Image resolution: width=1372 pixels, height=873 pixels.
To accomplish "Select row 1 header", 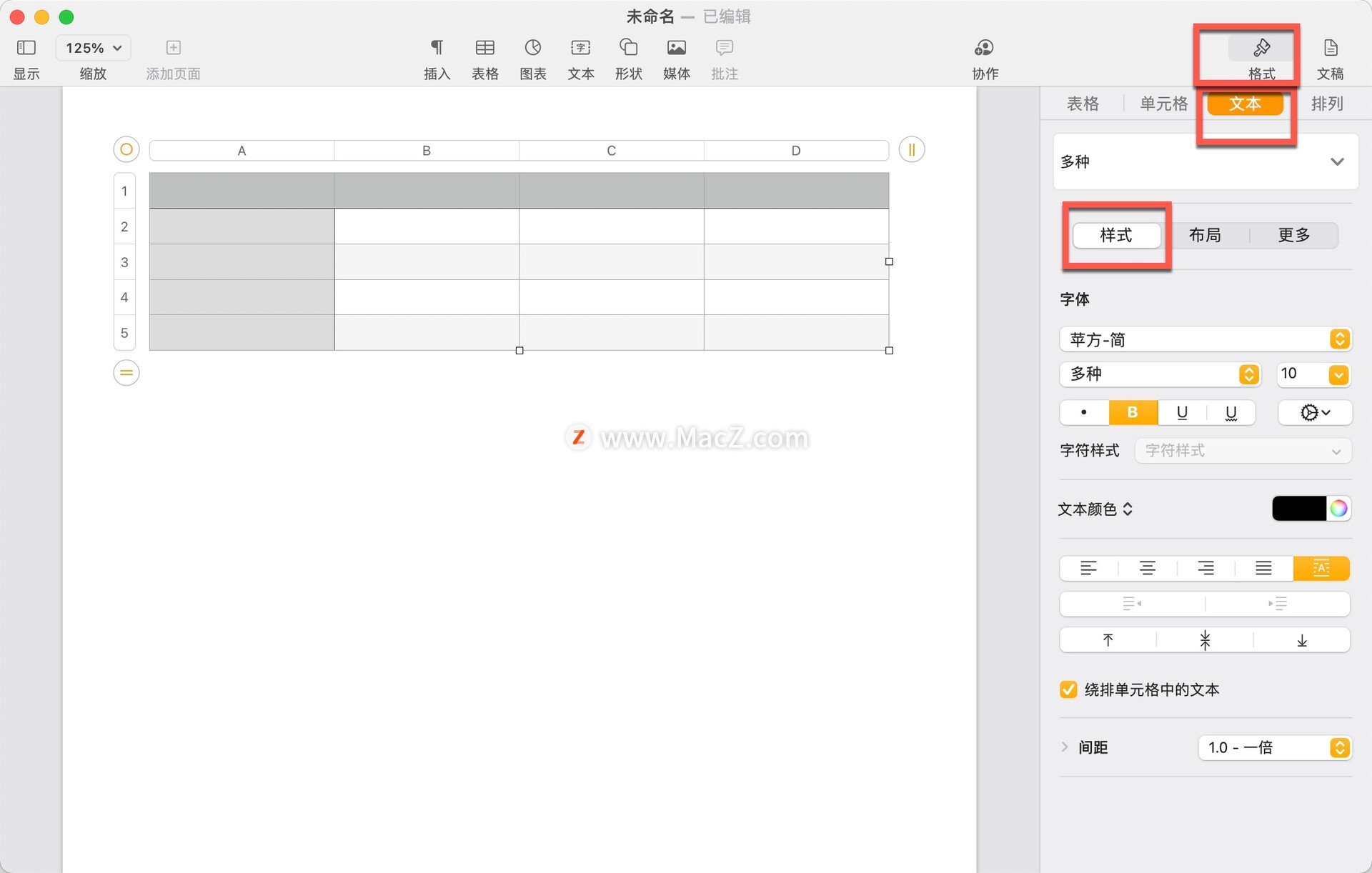I will tap(124, 191).
